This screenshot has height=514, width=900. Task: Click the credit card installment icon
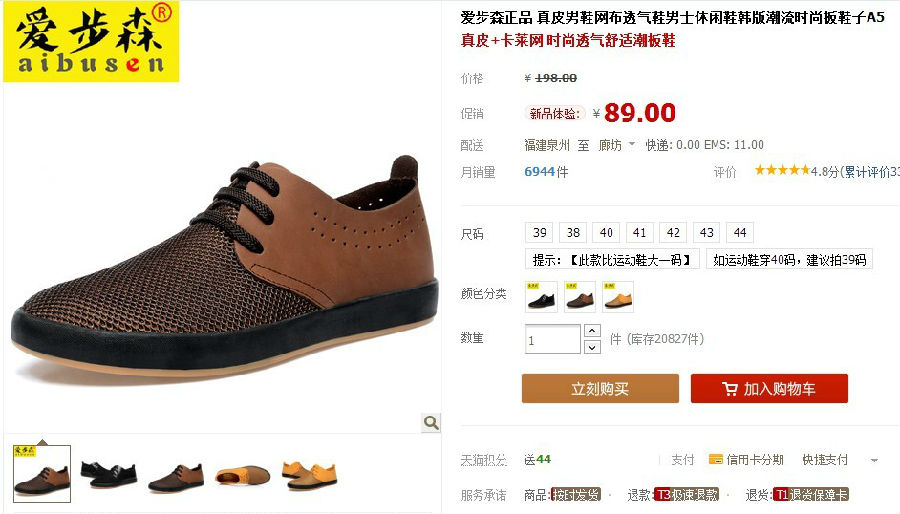(716, 459)
